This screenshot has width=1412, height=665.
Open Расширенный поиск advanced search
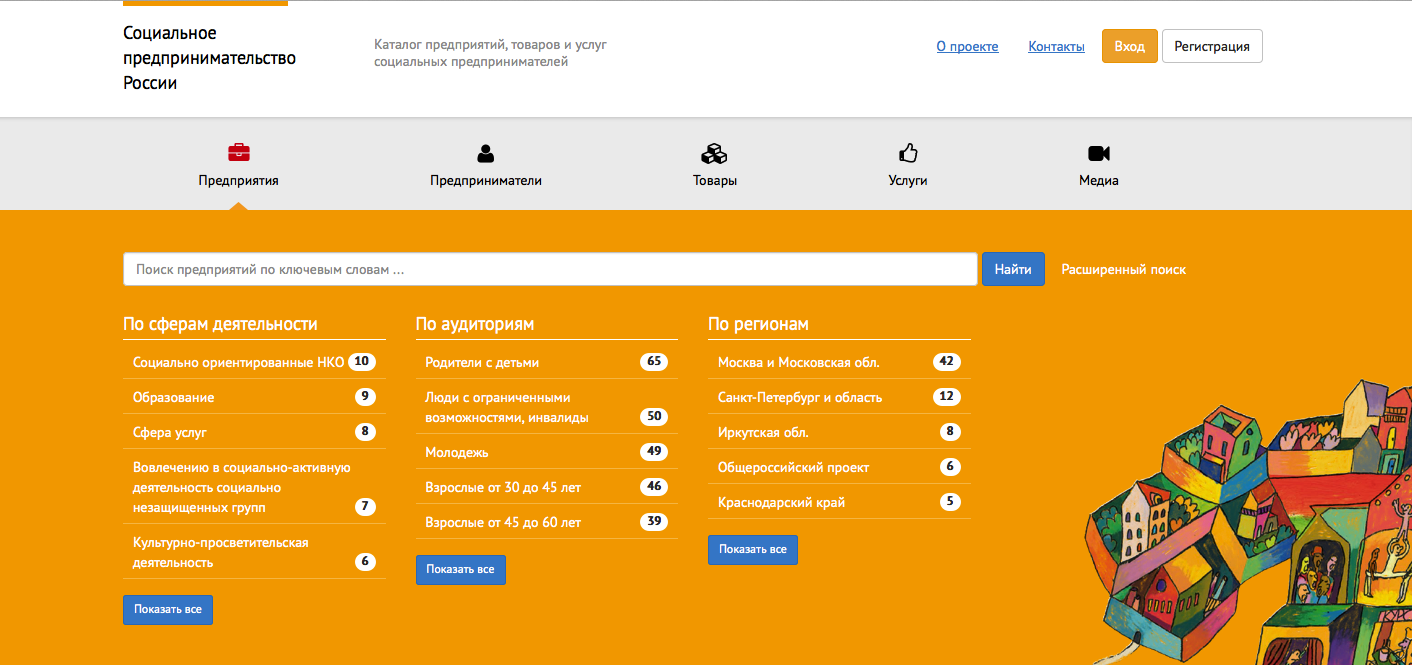(1124, 269)
